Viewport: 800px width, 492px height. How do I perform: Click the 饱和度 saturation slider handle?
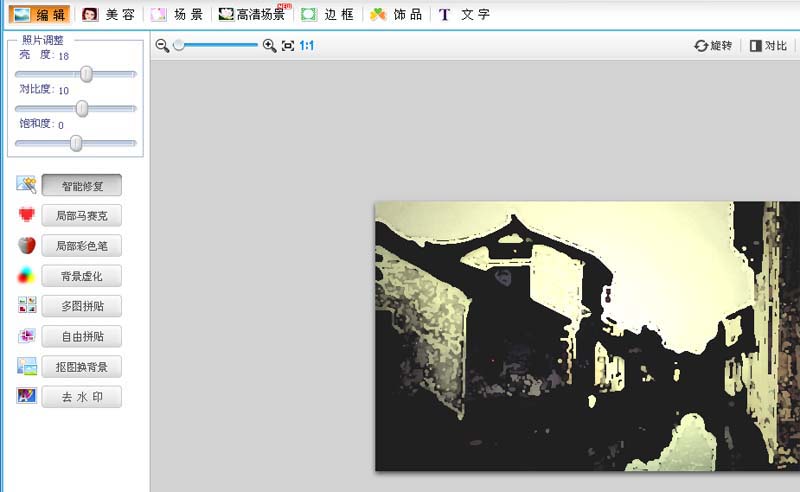click(76, 143)
